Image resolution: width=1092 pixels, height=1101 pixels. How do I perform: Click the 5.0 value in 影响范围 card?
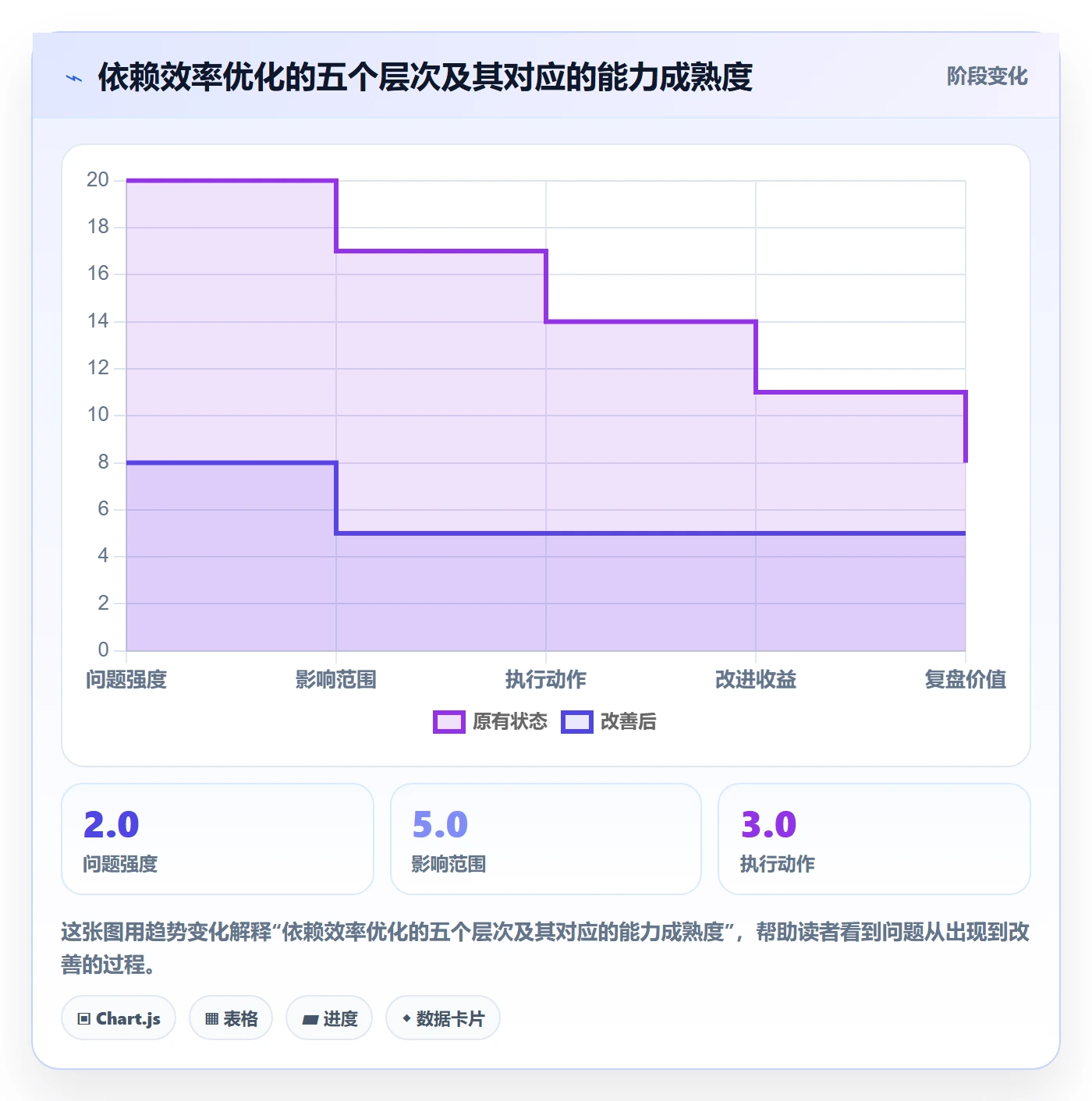coord(440,824)
